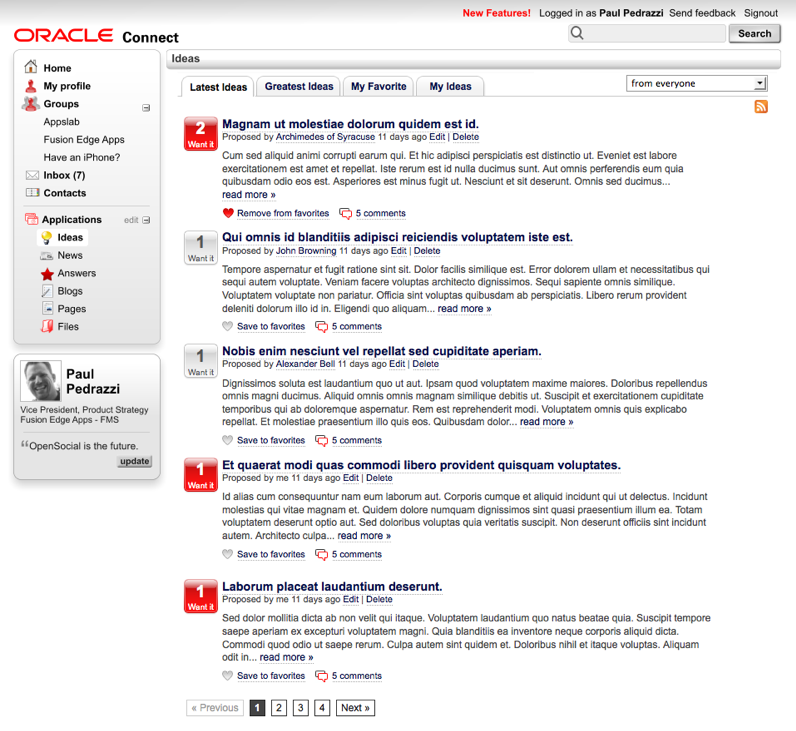Open the Appslab group
This screenshot has width=796, height=731.
[61, 122]
